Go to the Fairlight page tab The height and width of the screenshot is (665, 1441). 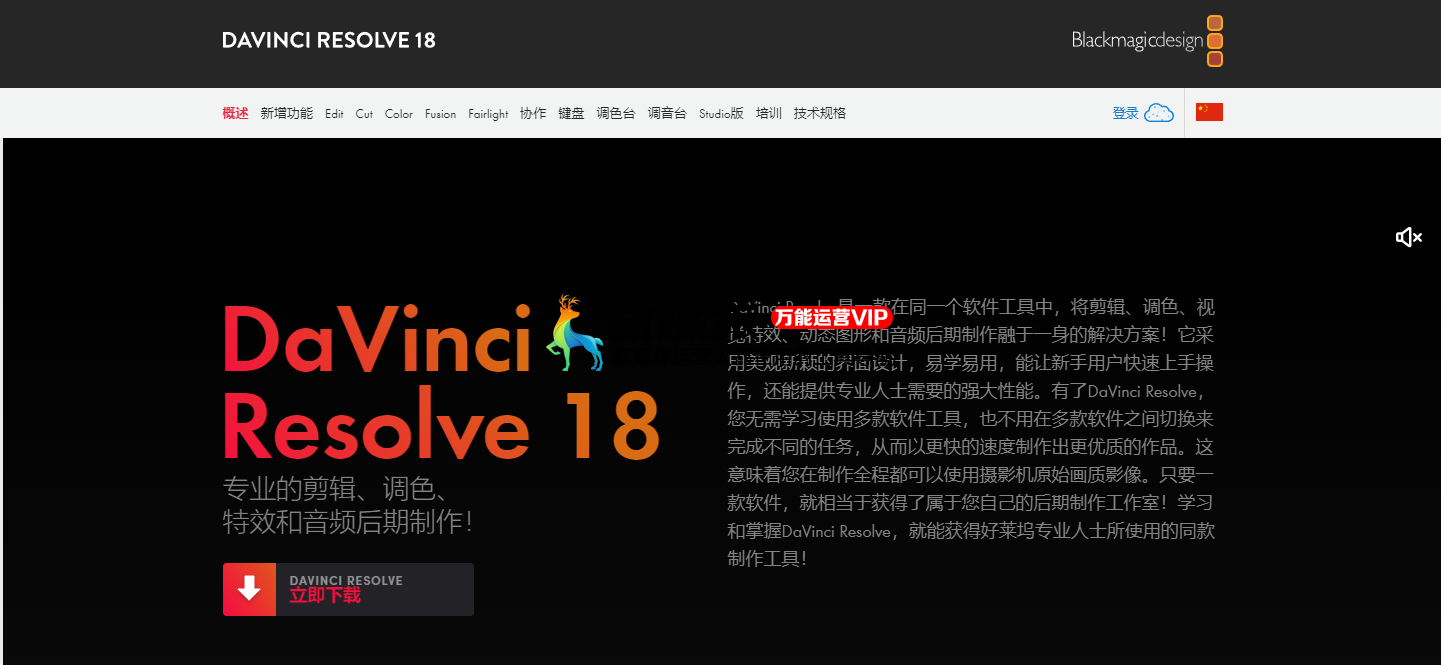[x=488, y=114]
